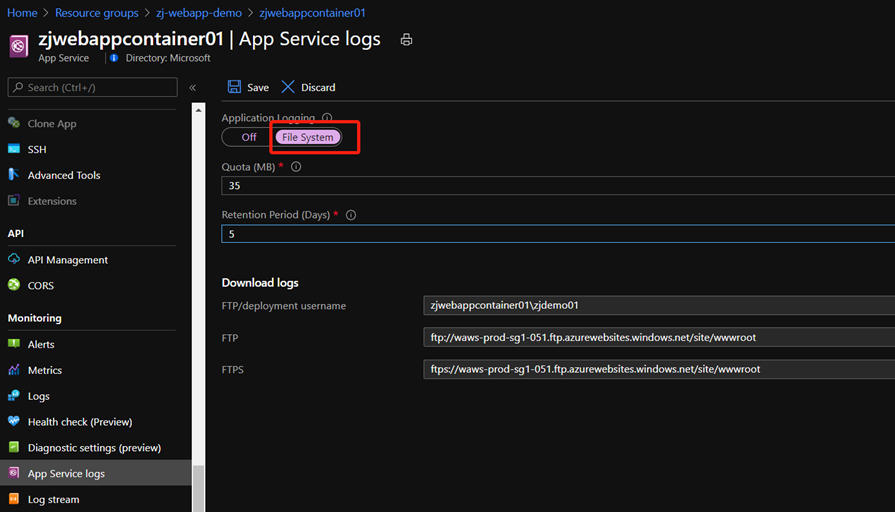Click the Health check heart icon
895x512 pixels.
coord(14,421)
